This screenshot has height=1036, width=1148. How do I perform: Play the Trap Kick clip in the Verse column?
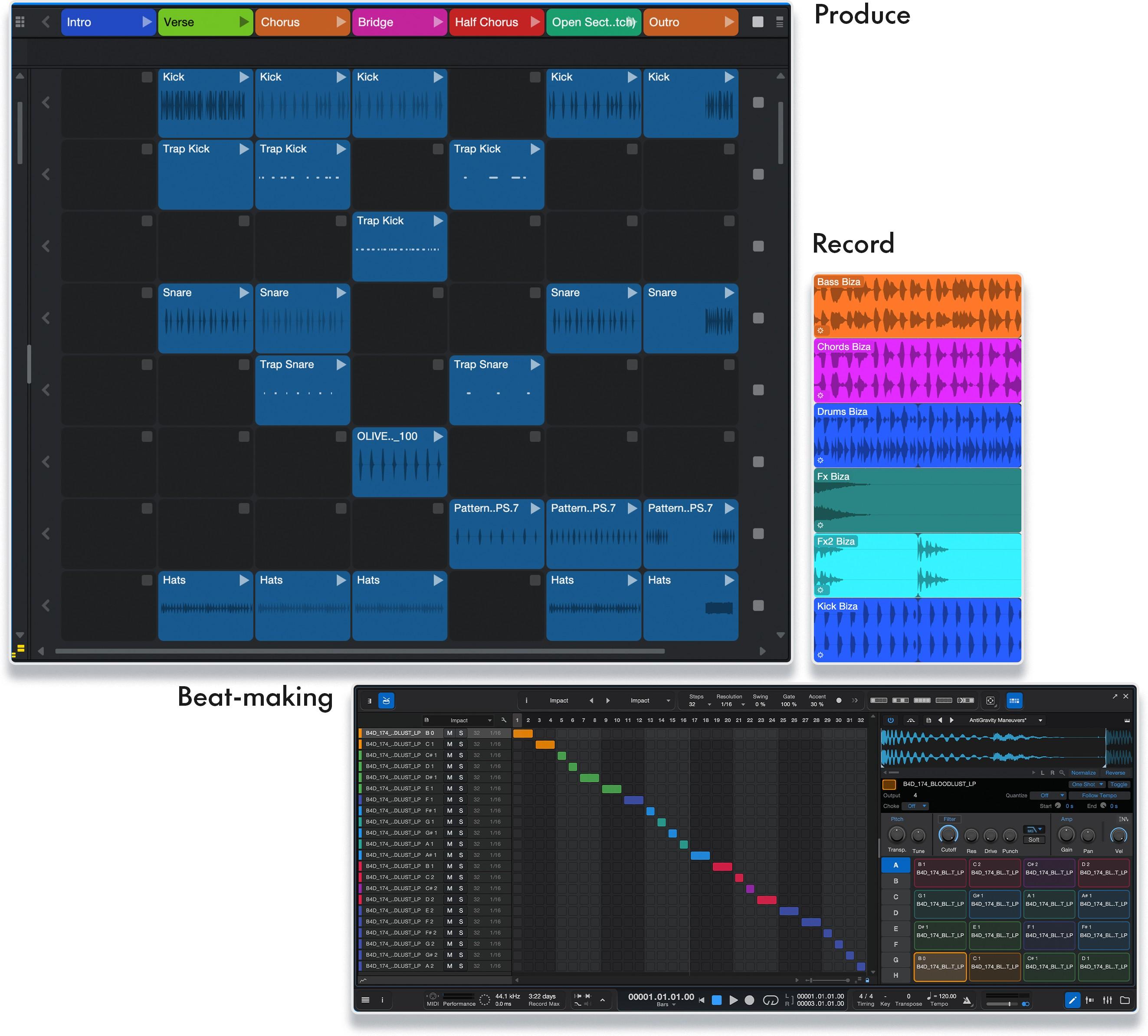(341, 149)
